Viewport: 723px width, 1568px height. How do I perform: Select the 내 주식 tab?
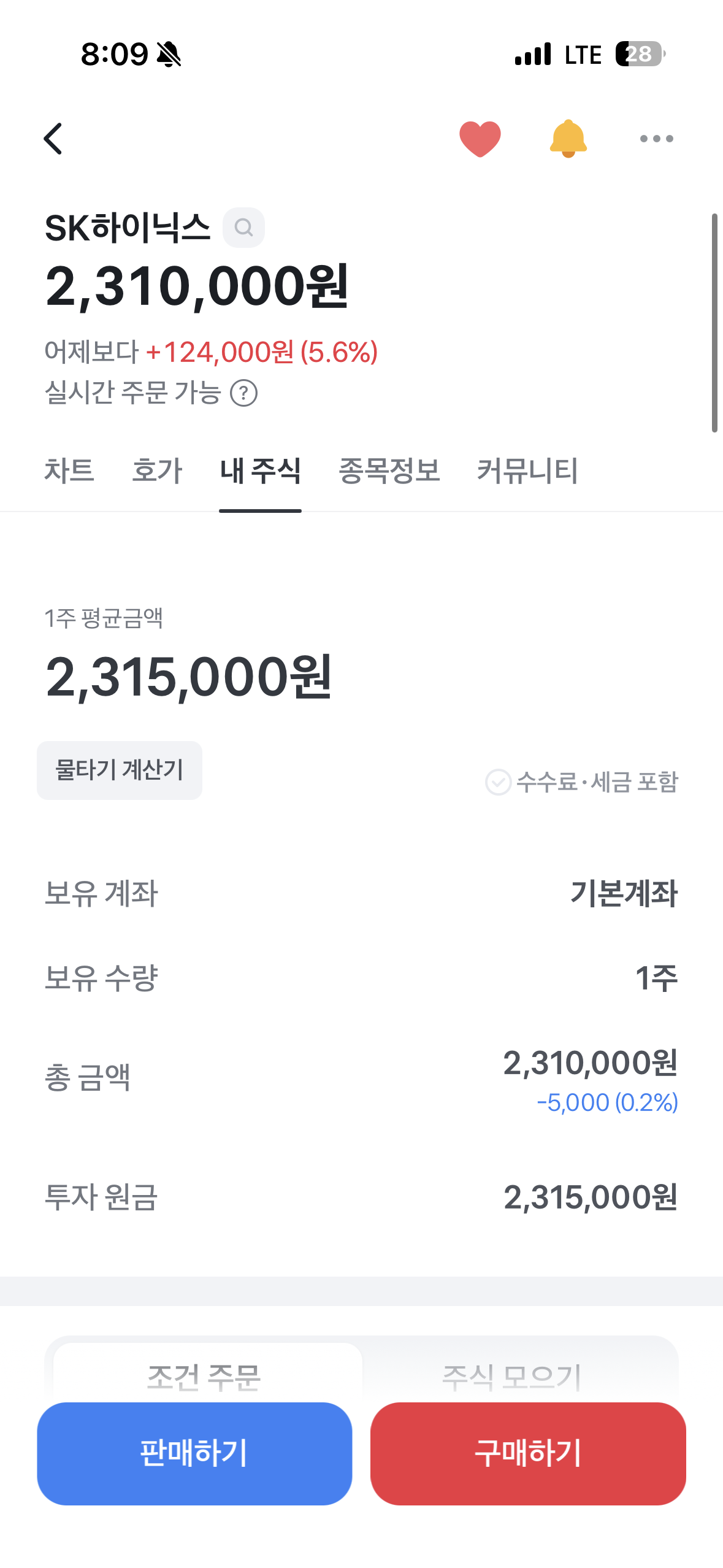click(260, 471)
